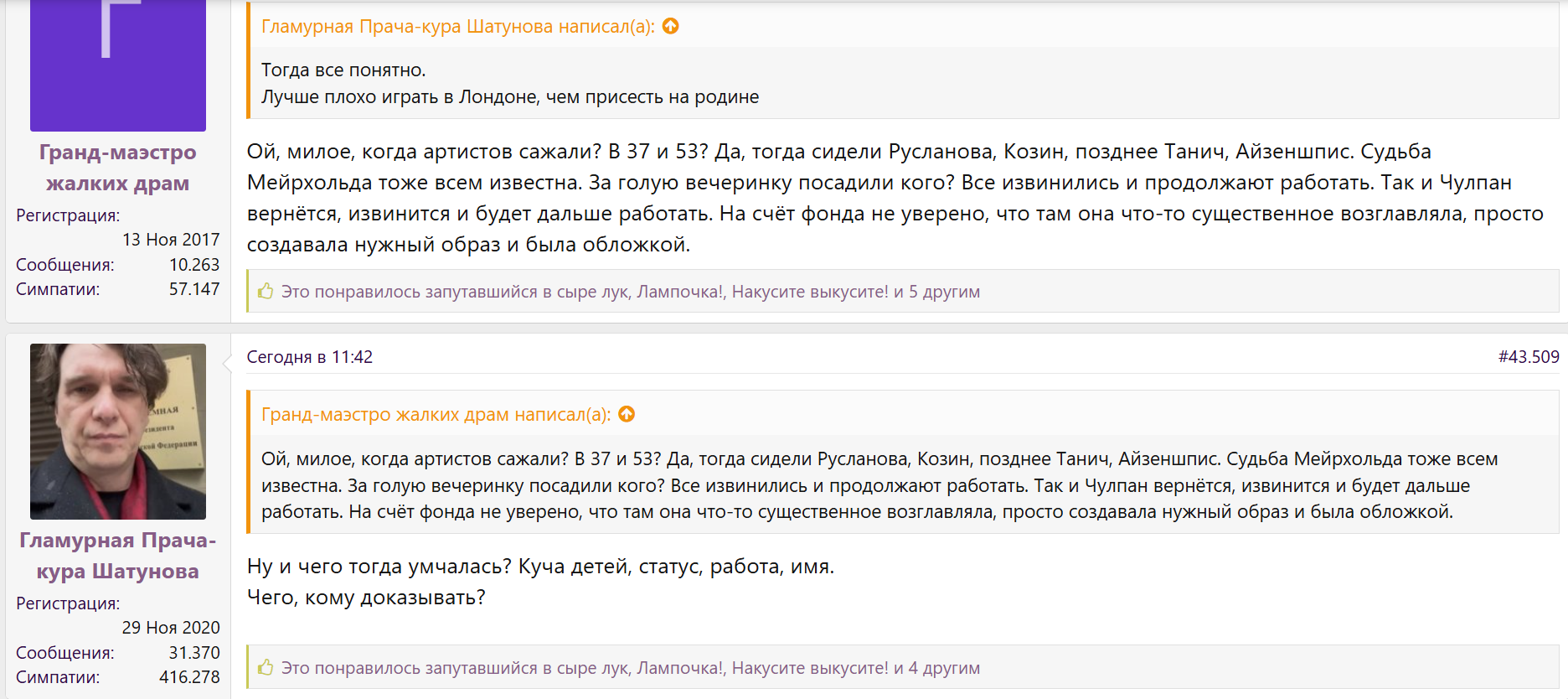Image resolution: width=1568 pixels, height=699 pixels.
Task: Click the up-arrow icon in the first quote header
Action: [670, 27]
